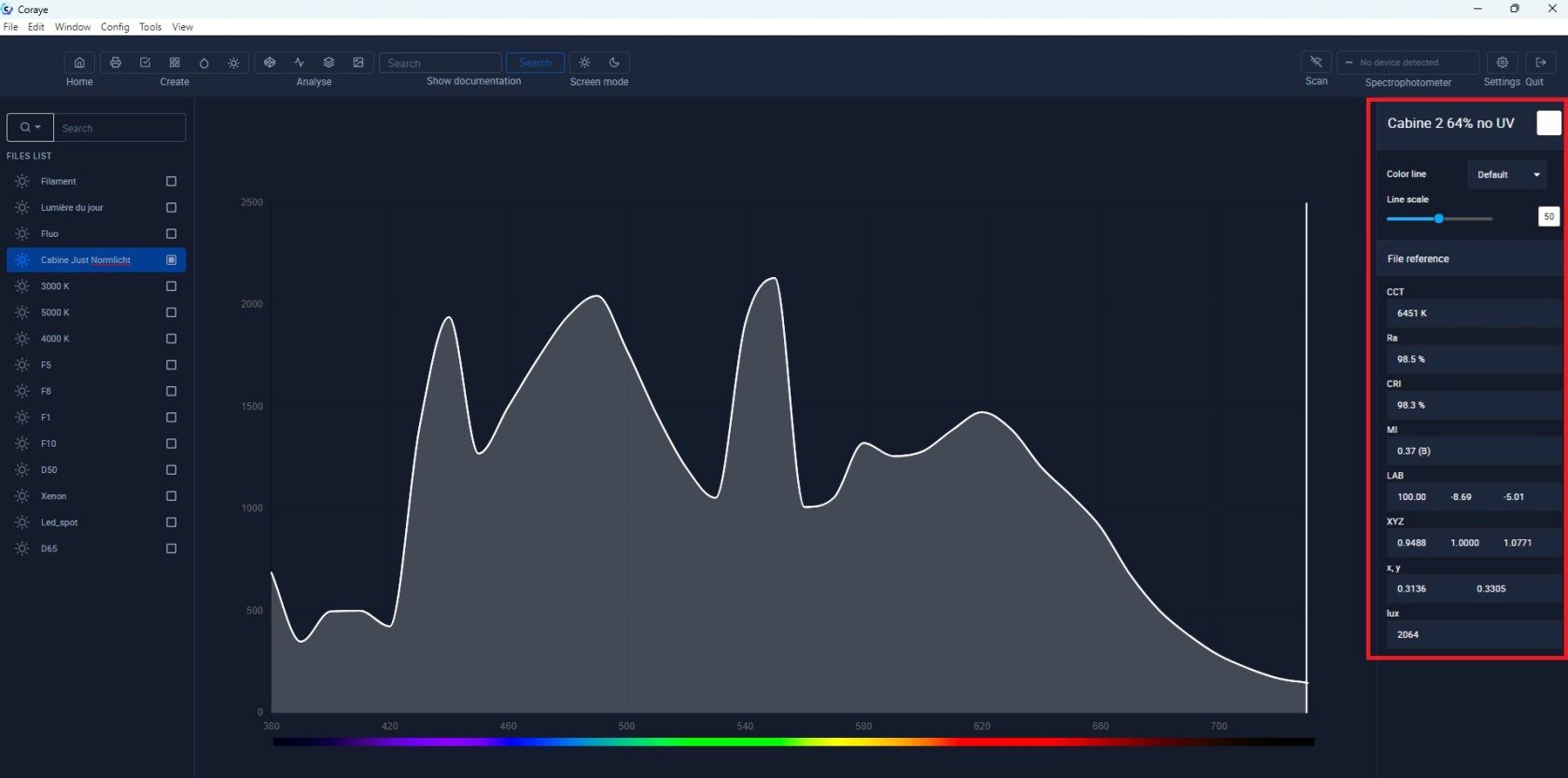Go to the Home screen icon

click(79, 63)
